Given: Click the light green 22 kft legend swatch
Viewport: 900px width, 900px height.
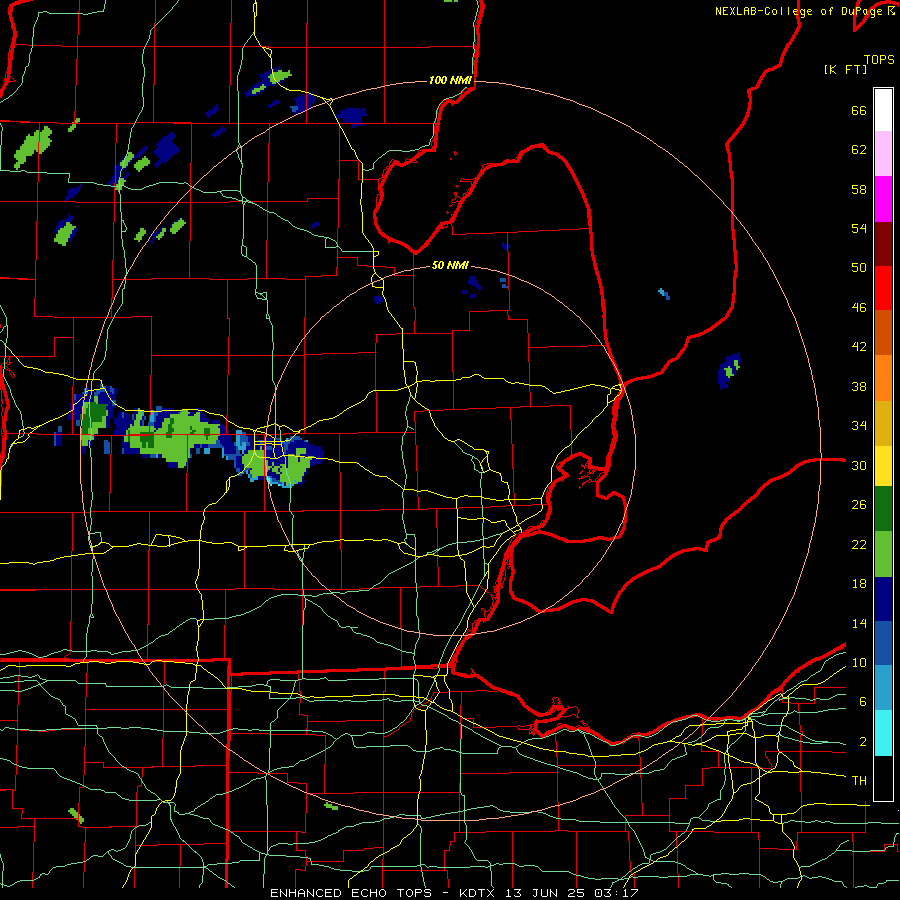Looking at the screenshot, I should click(883, 554).
